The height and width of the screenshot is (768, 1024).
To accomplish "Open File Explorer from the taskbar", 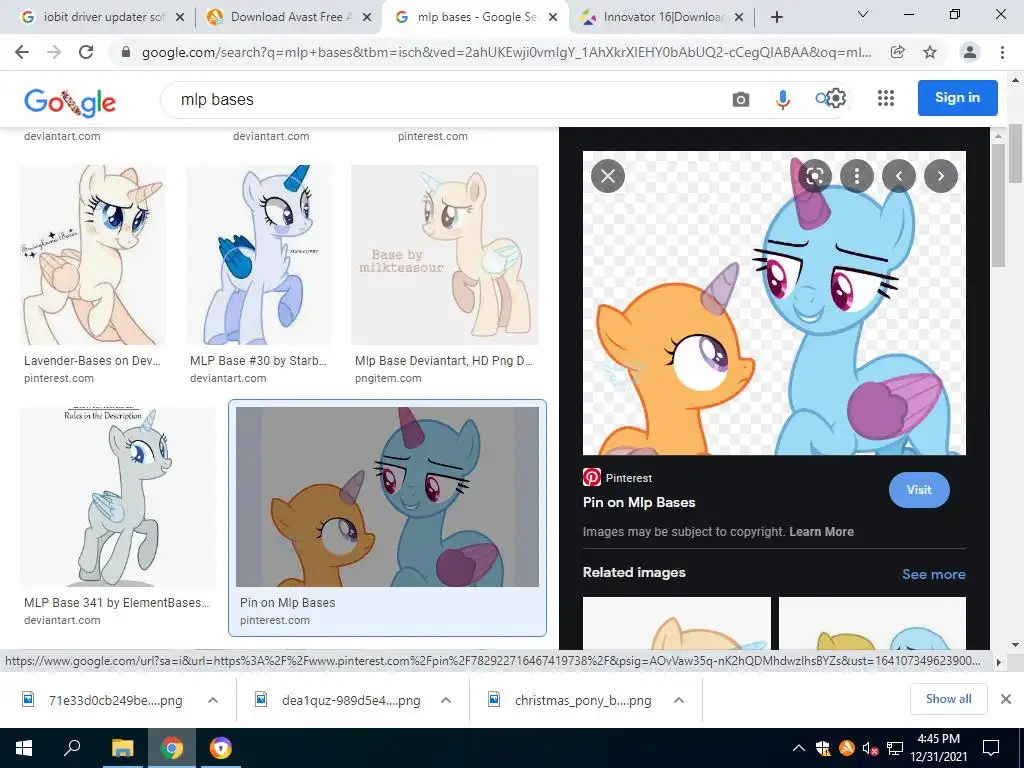I will (122, 748).
